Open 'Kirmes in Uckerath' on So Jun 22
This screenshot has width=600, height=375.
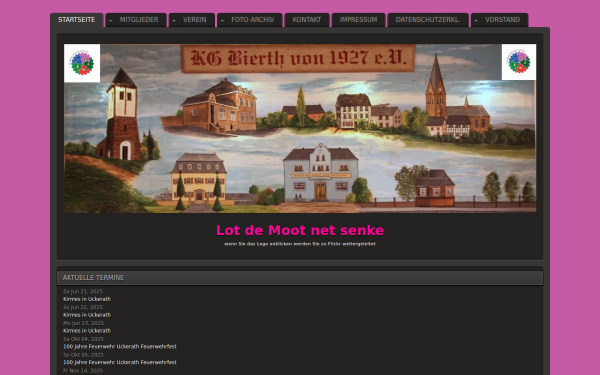[87, 315]
